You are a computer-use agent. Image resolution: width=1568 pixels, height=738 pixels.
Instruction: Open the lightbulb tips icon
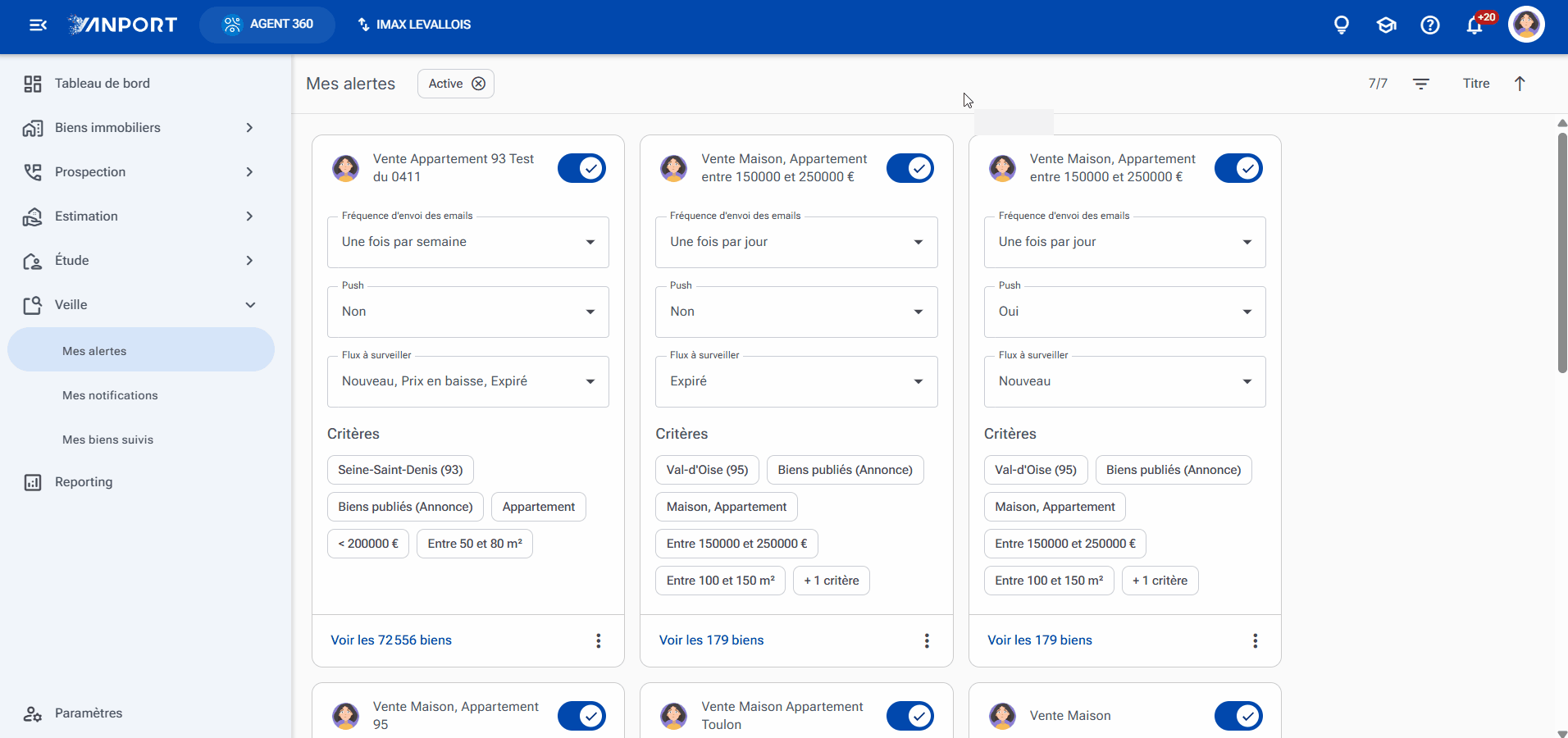pos(1342,25)
